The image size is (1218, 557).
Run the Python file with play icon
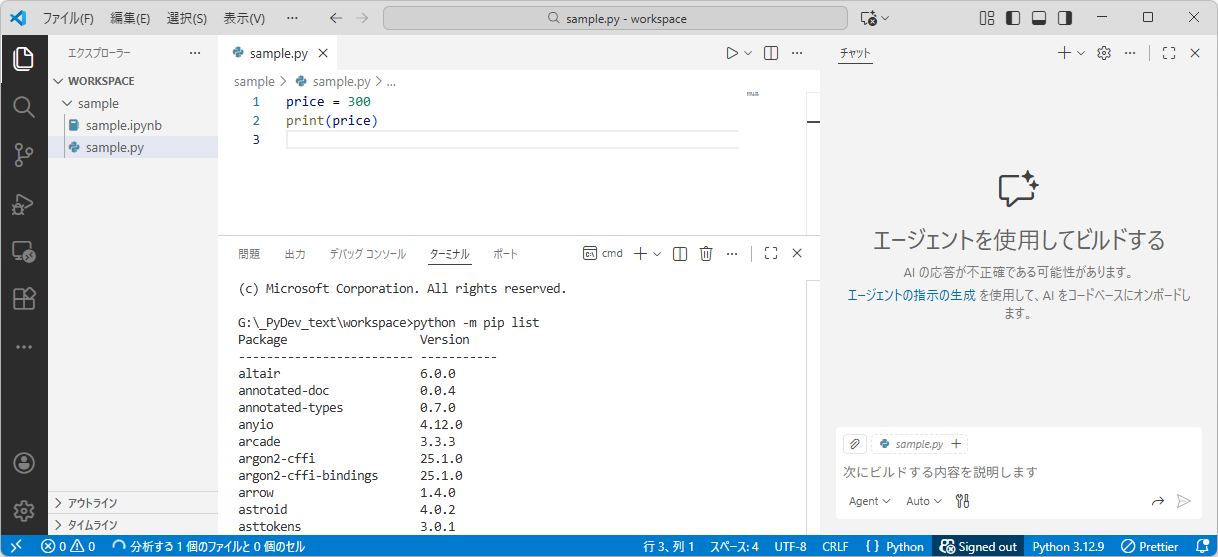[732, 53]
